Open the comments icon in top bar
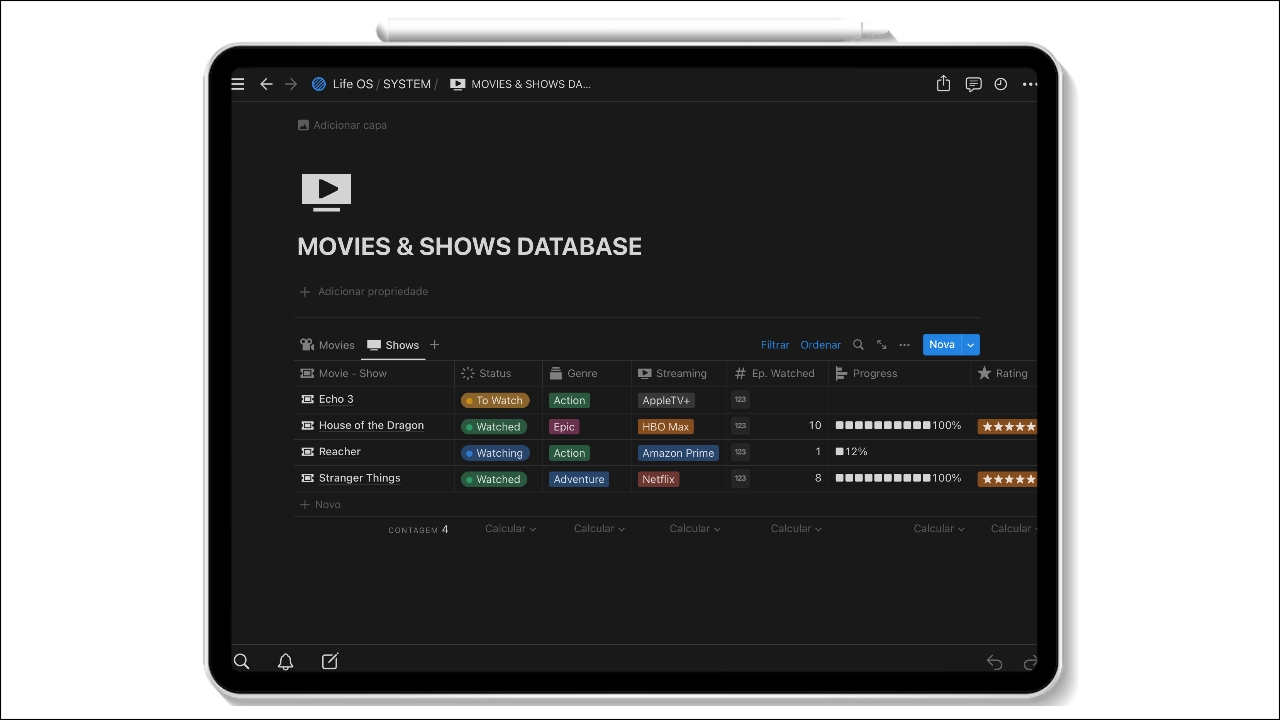The image size is (1280, 720). (x=973, y=84)
